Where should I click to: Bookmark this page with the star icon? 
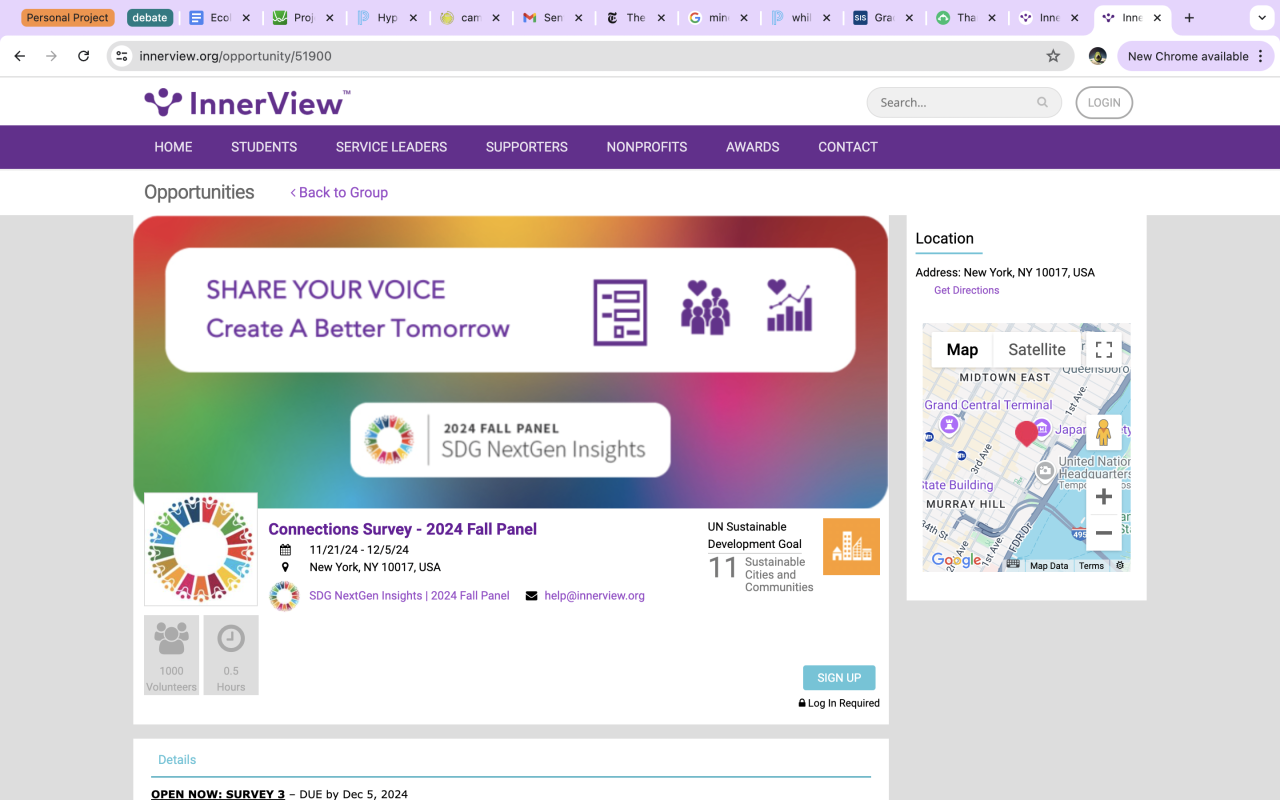pyautogui.click(x=1053, y=56)
